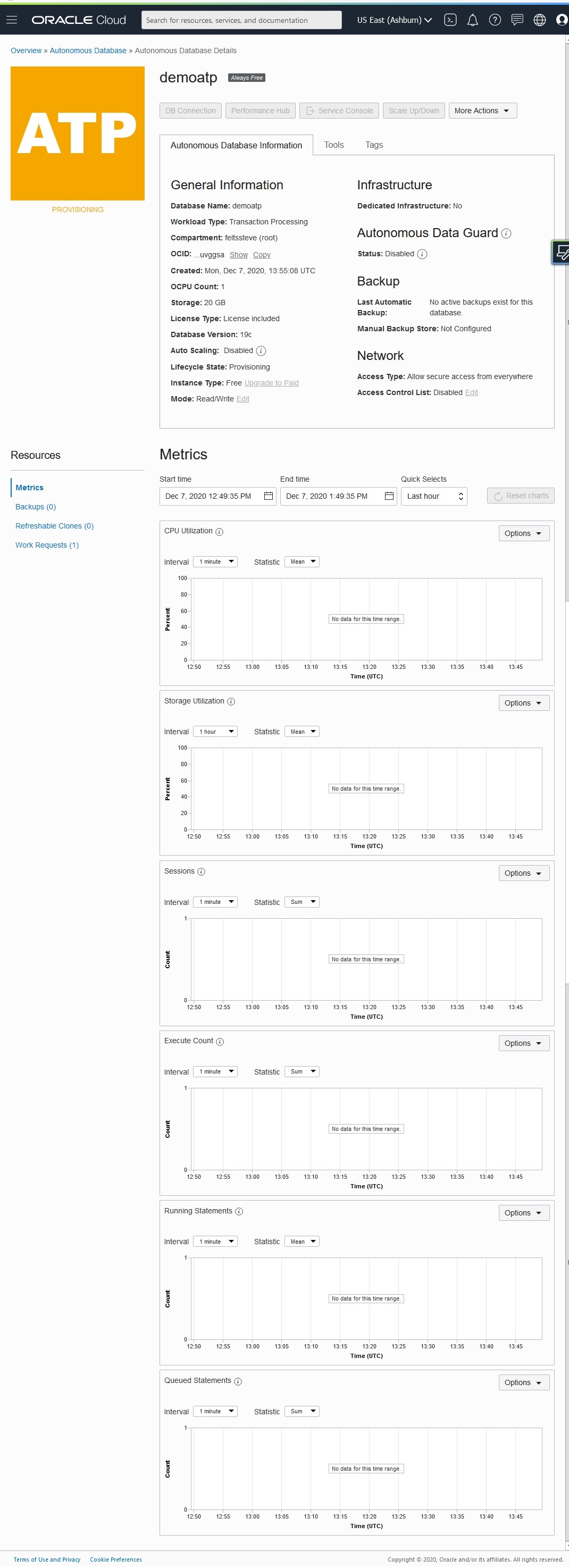Open Refreshable Clones (0) resource
The image size is (569, 1568).
(54, 526)
